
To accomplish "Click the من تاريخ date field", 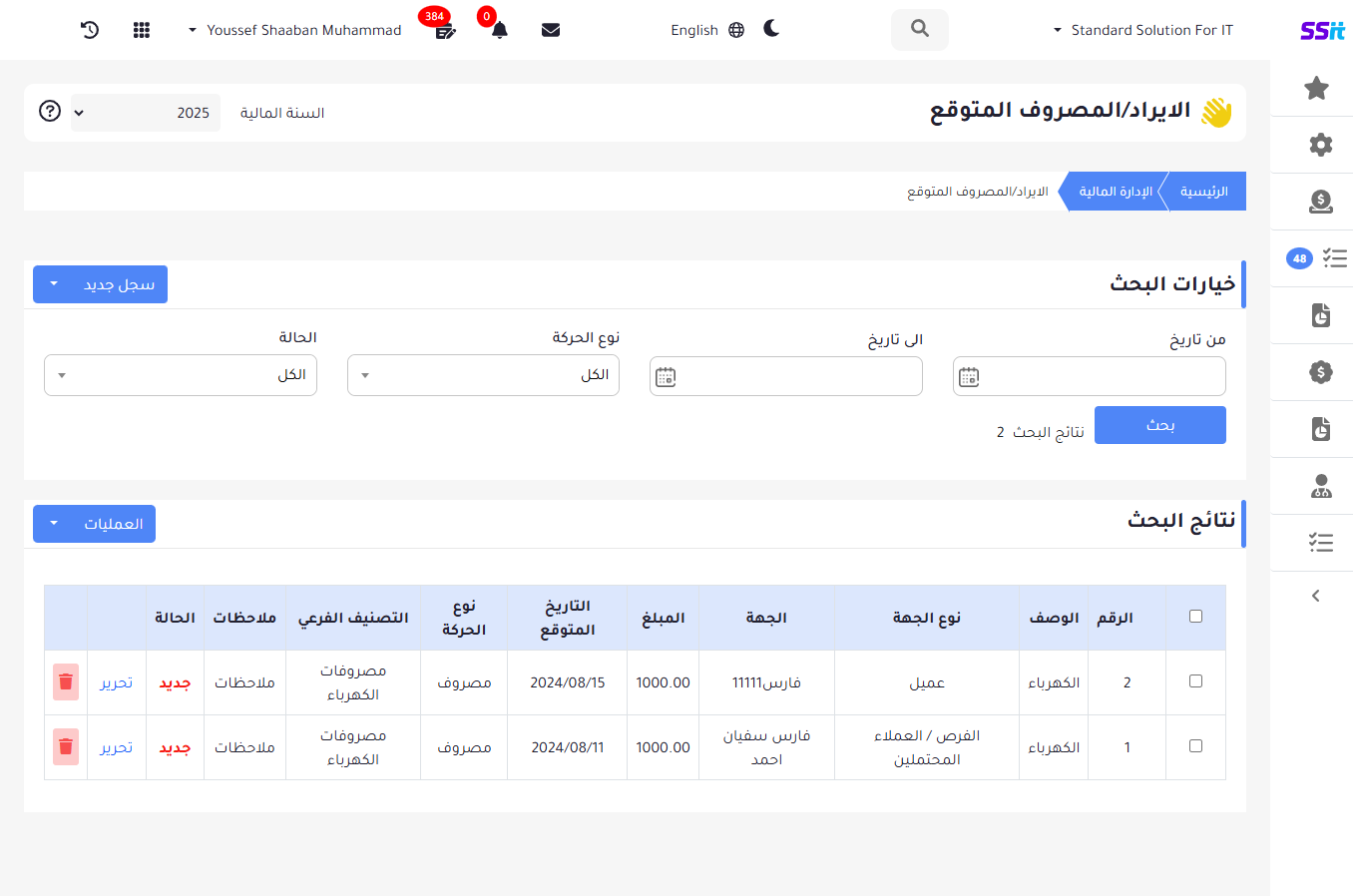I will point(1090,376).
